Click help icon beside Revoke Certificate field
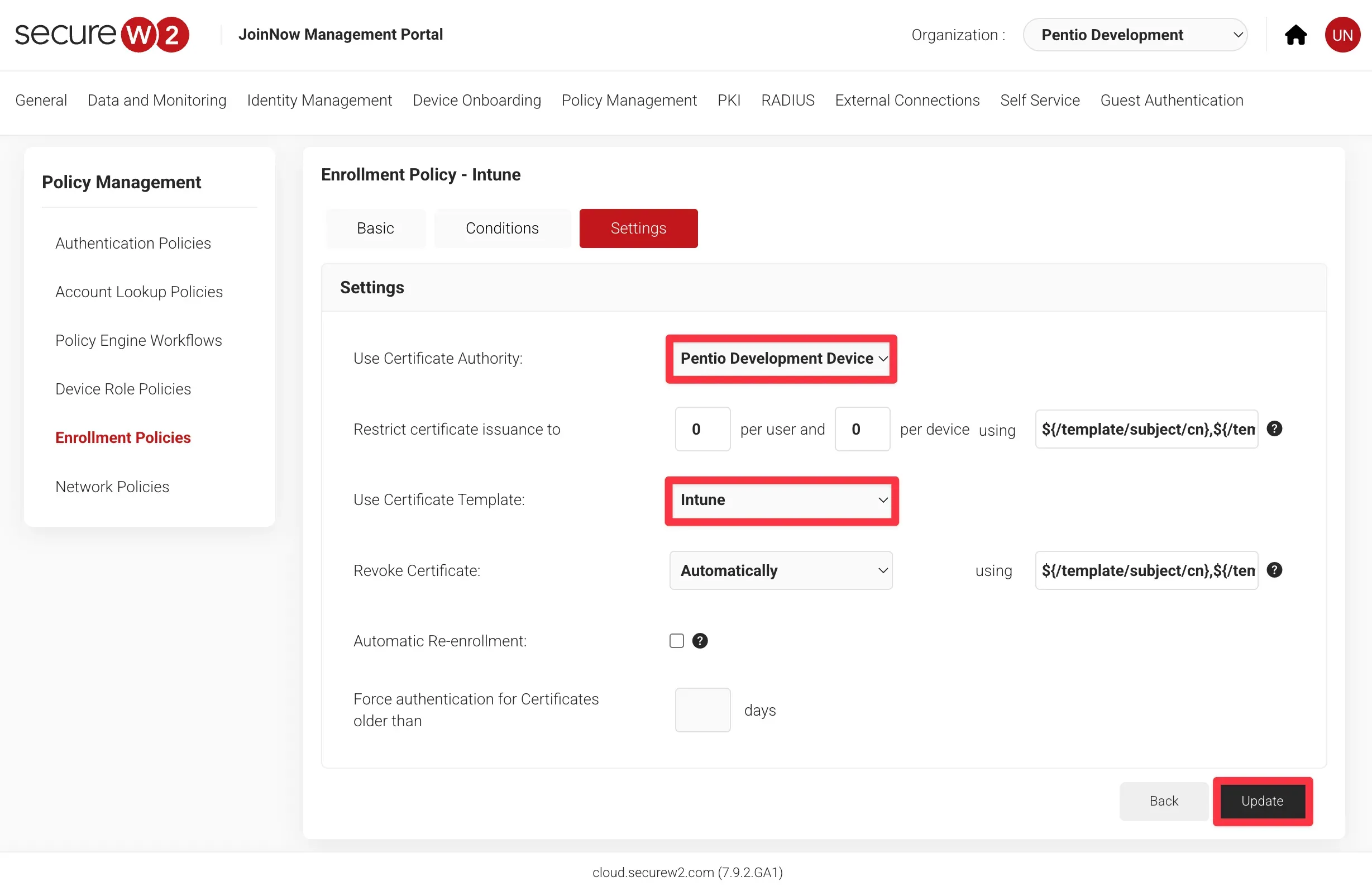 1274,570
